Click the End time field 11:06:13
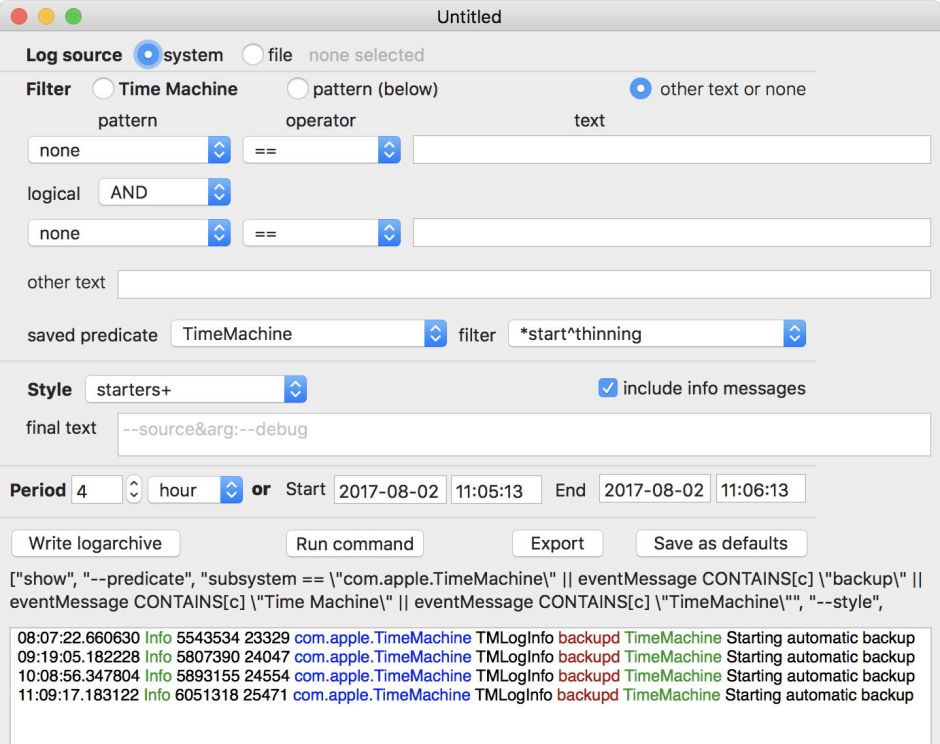 (760, 490)
